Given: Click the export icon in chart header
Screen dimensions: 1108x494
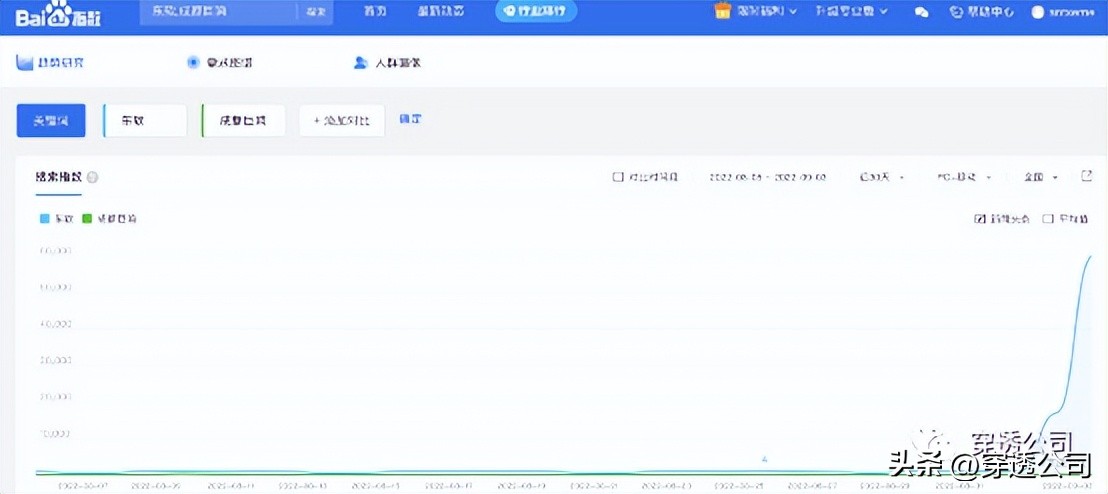Looking at the screenshot, I should click(x=1087, y=176).
